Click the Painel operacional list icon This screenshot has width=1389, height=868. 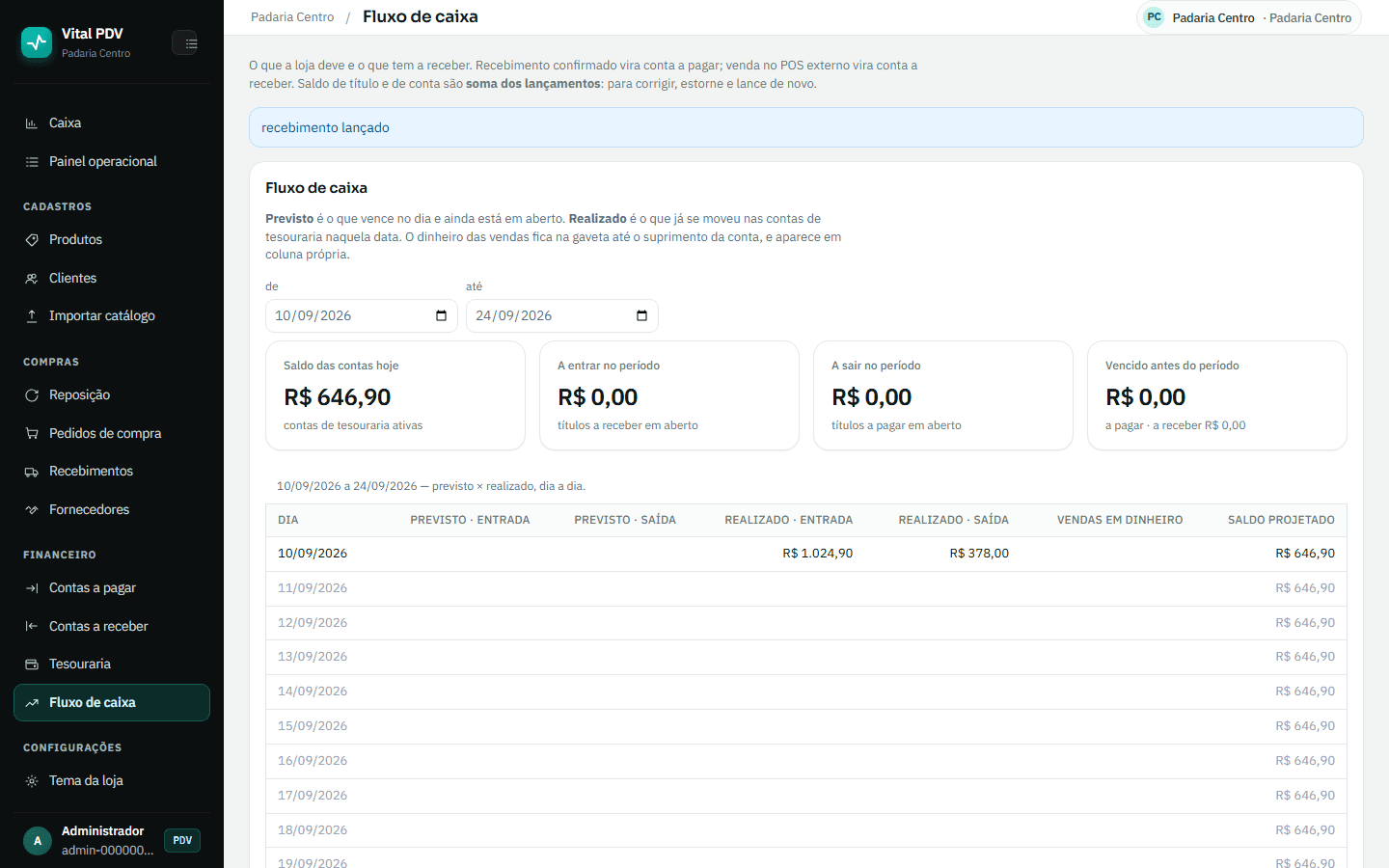coord(32,162)
